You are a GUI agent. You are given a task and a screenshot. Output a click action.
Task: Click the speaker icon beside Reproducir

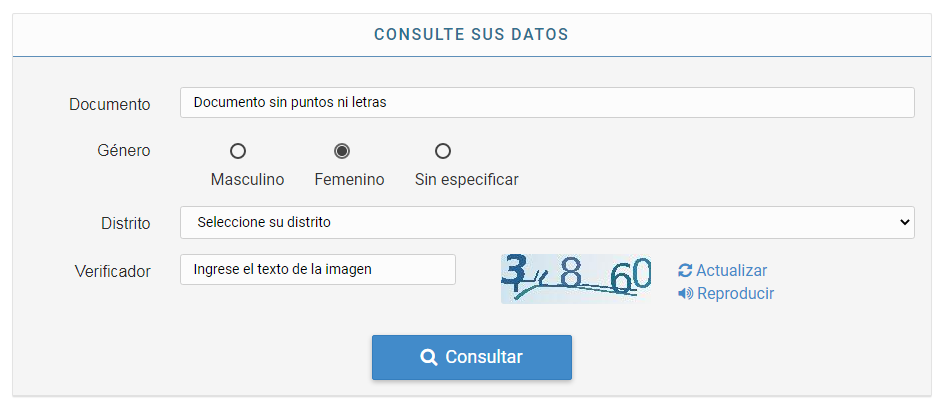tap(685, 293)
